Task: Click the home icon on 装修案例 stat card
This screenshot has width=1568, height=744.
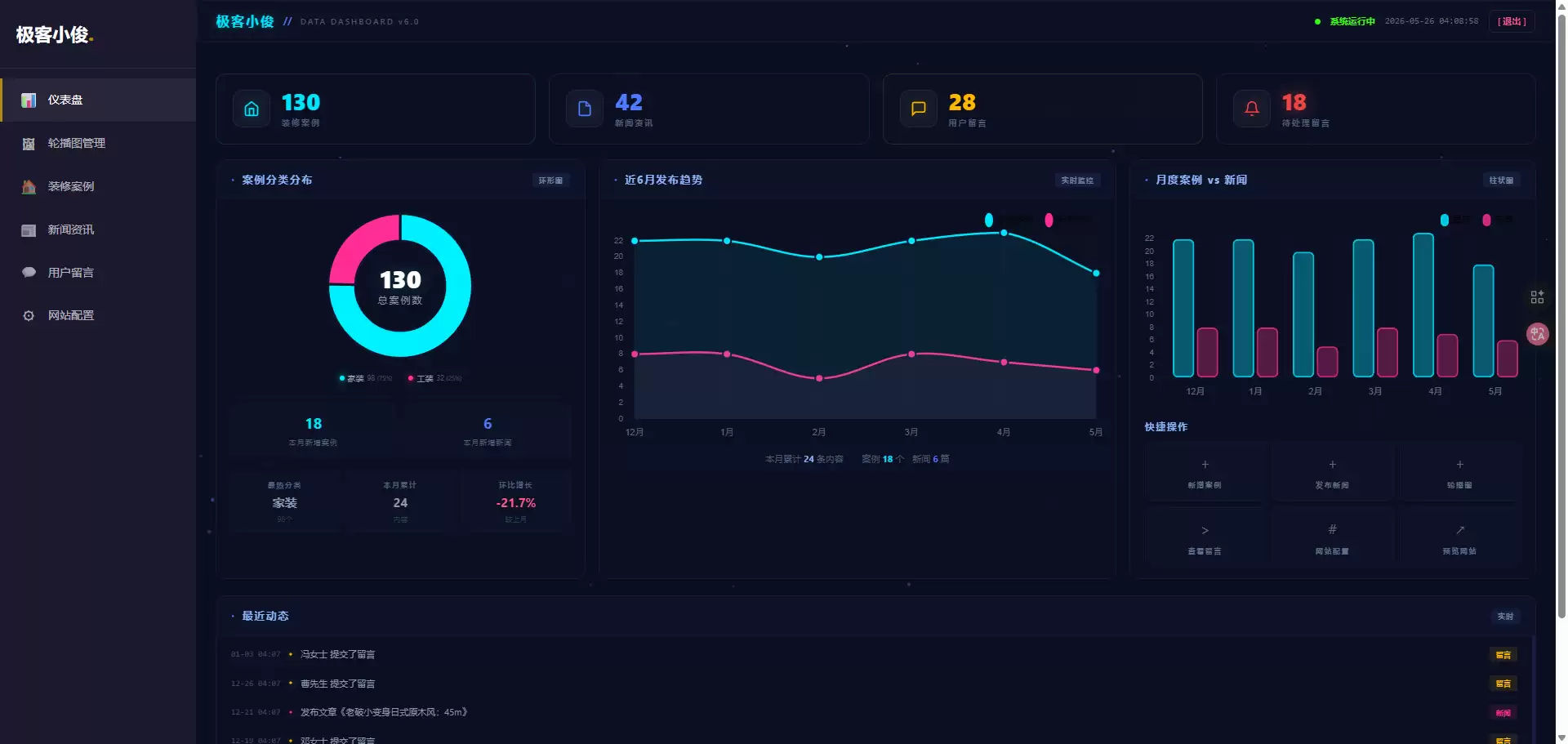Action: click(252, 109)
